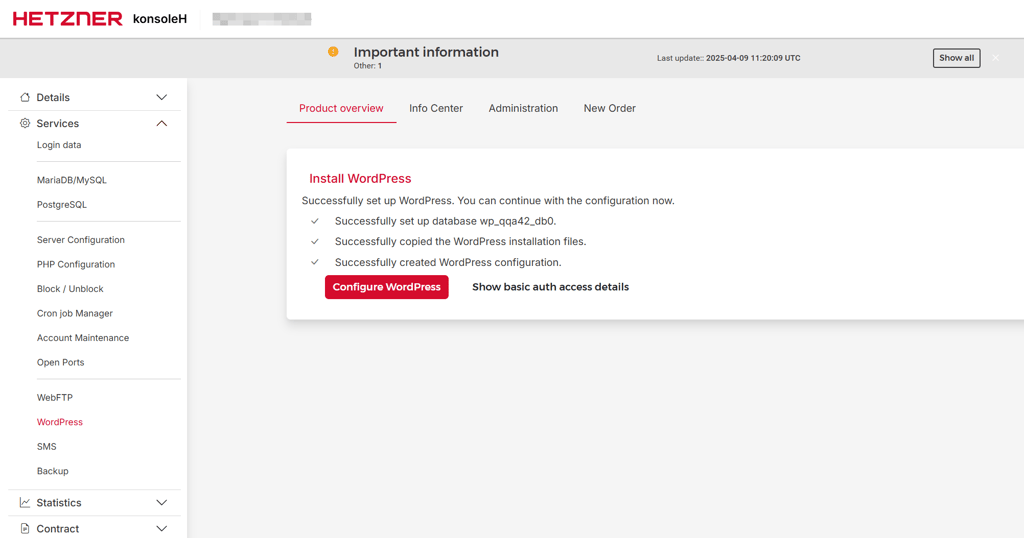
Task: Collapse the Services section chevron
Action: point(161,123)
